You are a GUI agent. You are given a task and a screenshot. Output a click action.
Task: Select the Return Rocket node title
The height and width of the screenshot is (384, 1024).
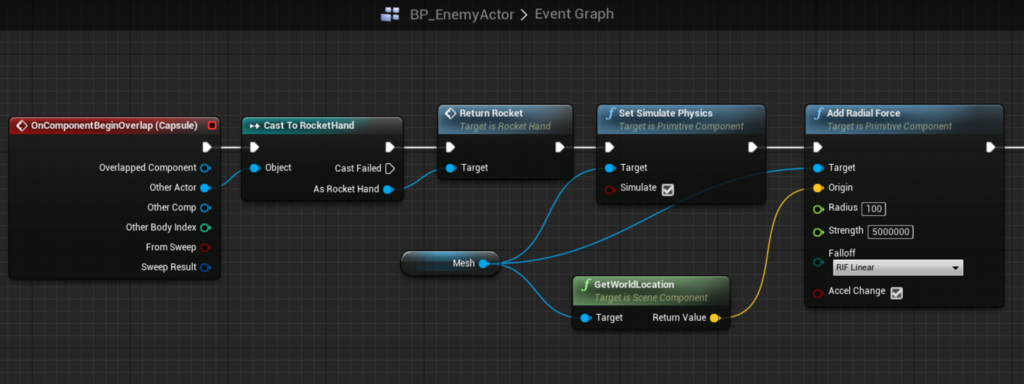tap(491, 113)
